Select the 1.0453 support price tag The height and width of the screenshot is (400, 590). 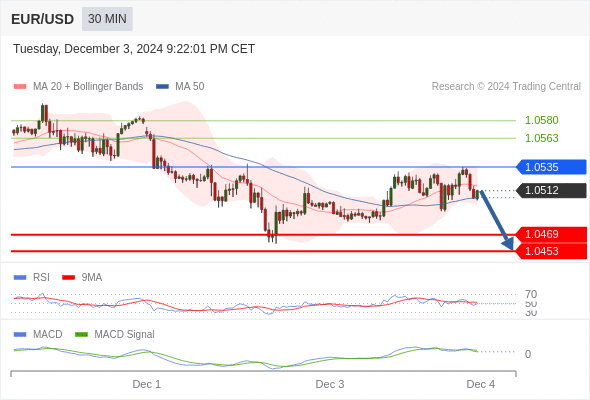551,251
